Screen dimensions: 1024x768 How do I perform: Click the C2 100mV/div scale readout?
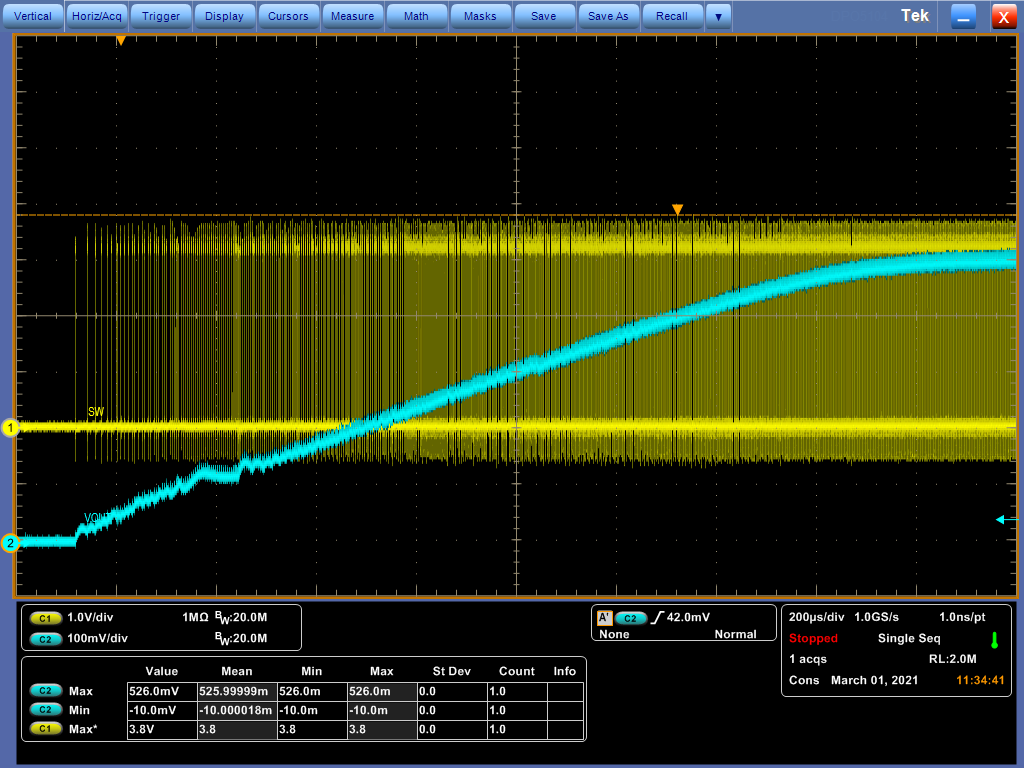tap(97, 639)
